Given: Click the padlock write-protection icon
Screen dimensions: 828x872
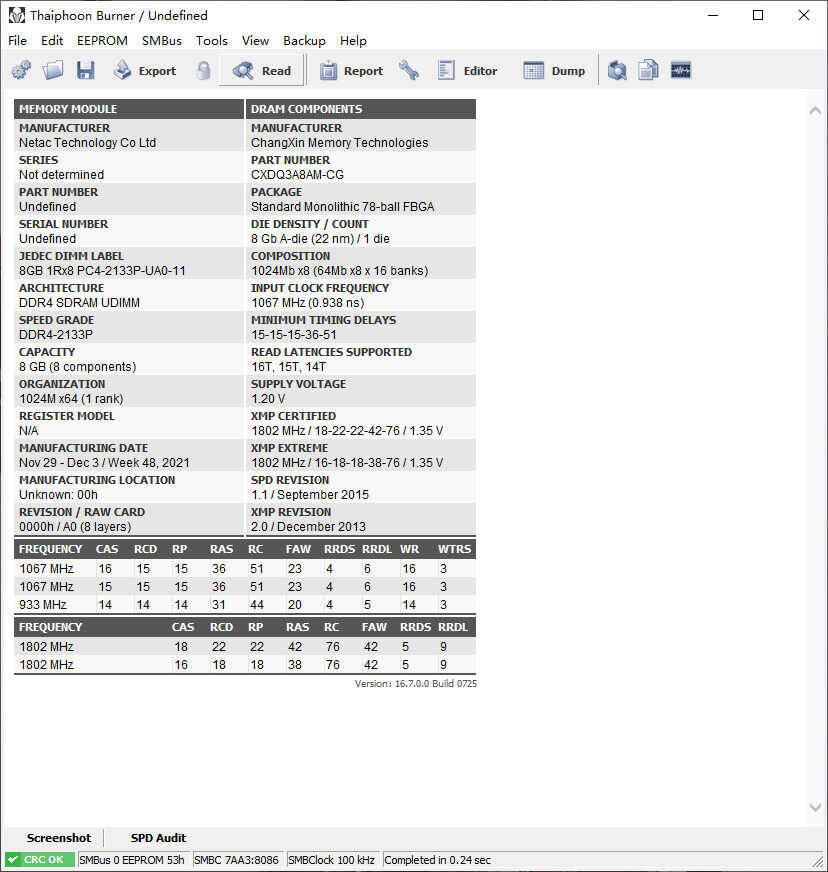Looking at the screenshot, I should pos(204,71).
